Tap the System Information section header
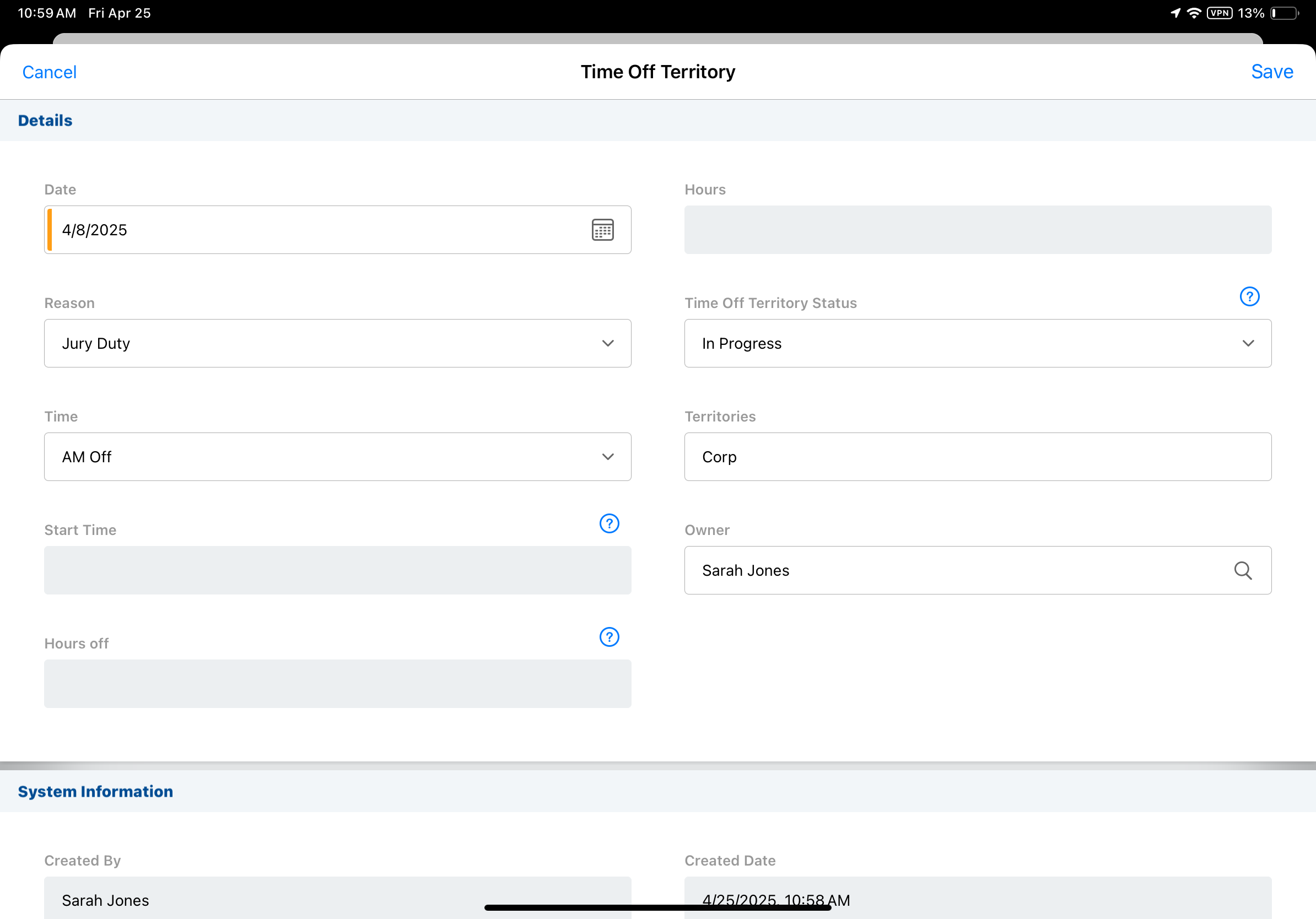This screenshot has height=919, width=1316. point(95,791)
